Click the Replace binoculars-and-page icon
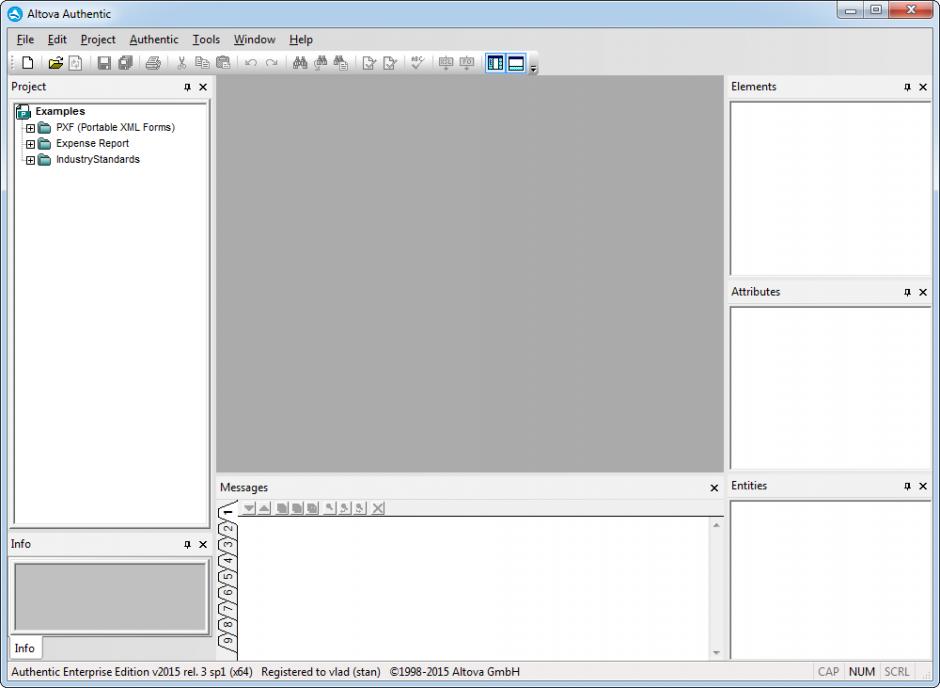This screenshot has width=940, height=688. point(341,63)
